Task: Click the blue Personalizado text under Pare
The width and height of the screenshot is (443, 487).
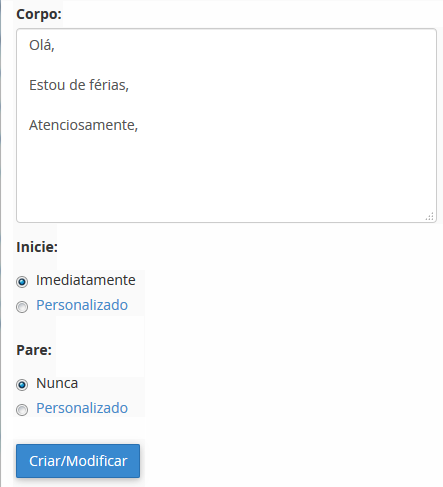Action: pos(82,408)
